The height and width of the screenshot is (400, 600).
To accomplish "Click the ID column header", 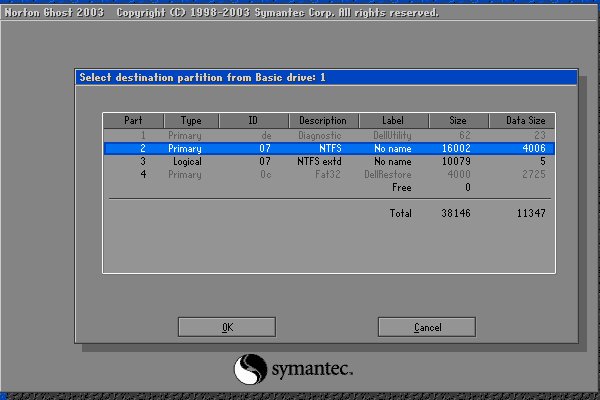I will tap(253, 120).
